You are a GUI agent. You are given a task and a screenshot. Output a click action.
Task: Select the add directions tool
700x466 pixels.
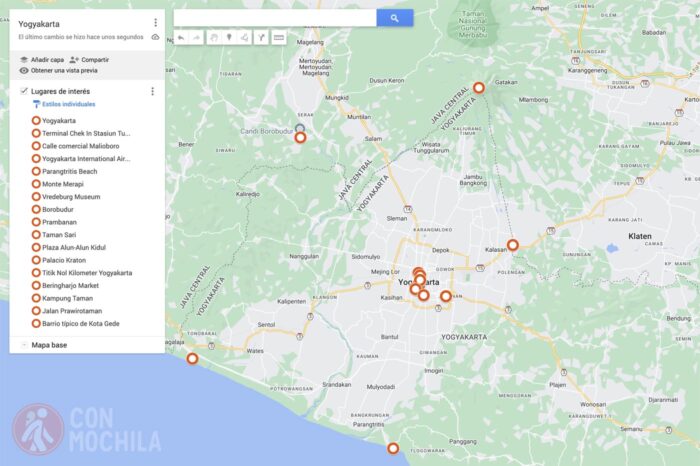click(262, 38)
